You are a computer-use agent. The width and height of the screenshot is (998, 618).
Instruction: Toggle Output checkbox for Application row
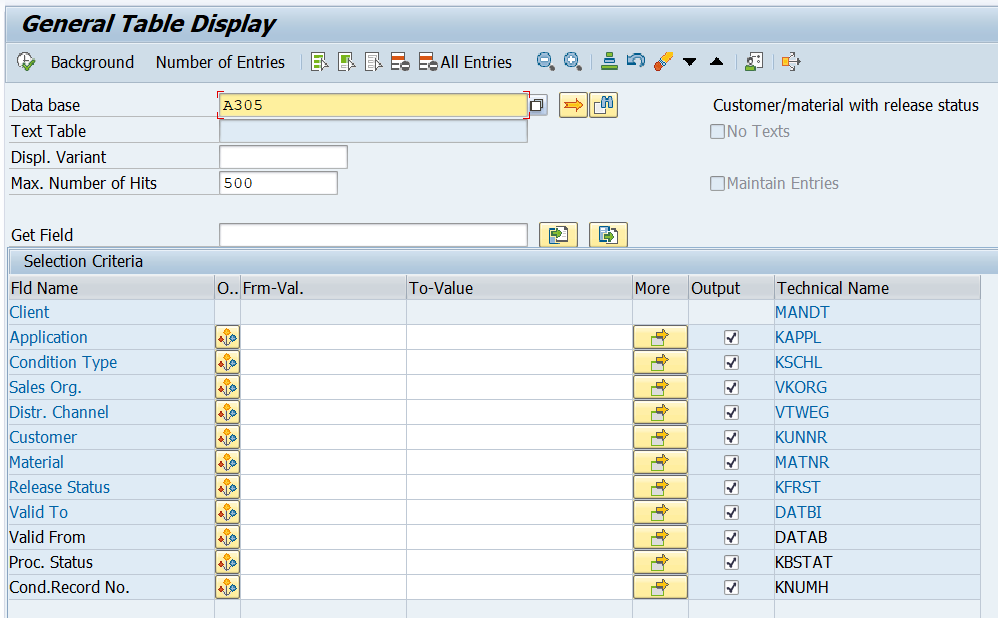coord(731,337)
